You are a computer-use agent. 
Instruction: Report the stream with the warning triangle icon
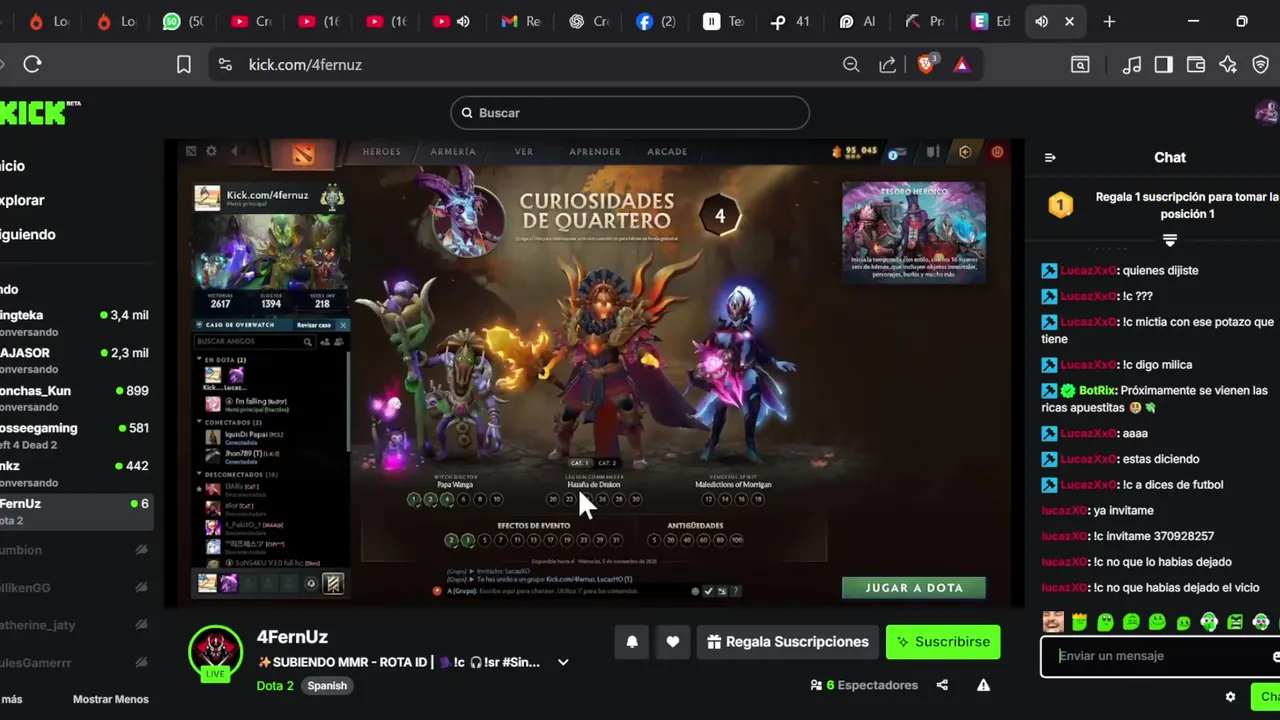pyautogui.click(x=984, y=685)
